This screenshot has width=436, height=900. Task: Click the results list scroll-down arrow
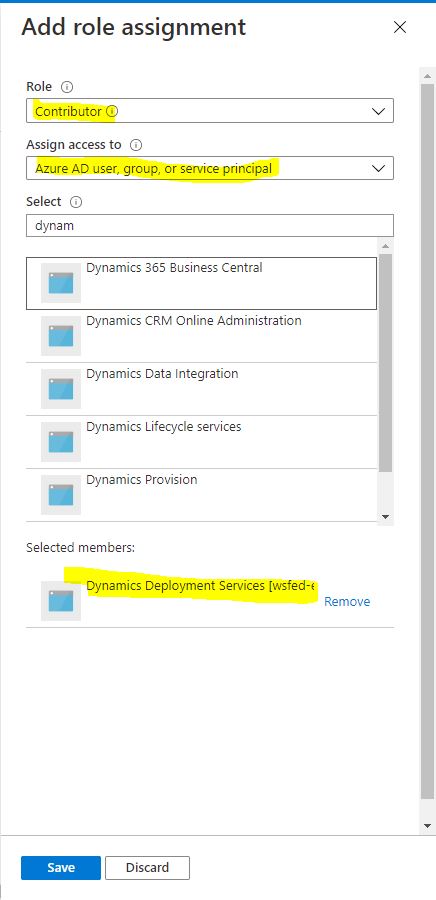(386, 517)
